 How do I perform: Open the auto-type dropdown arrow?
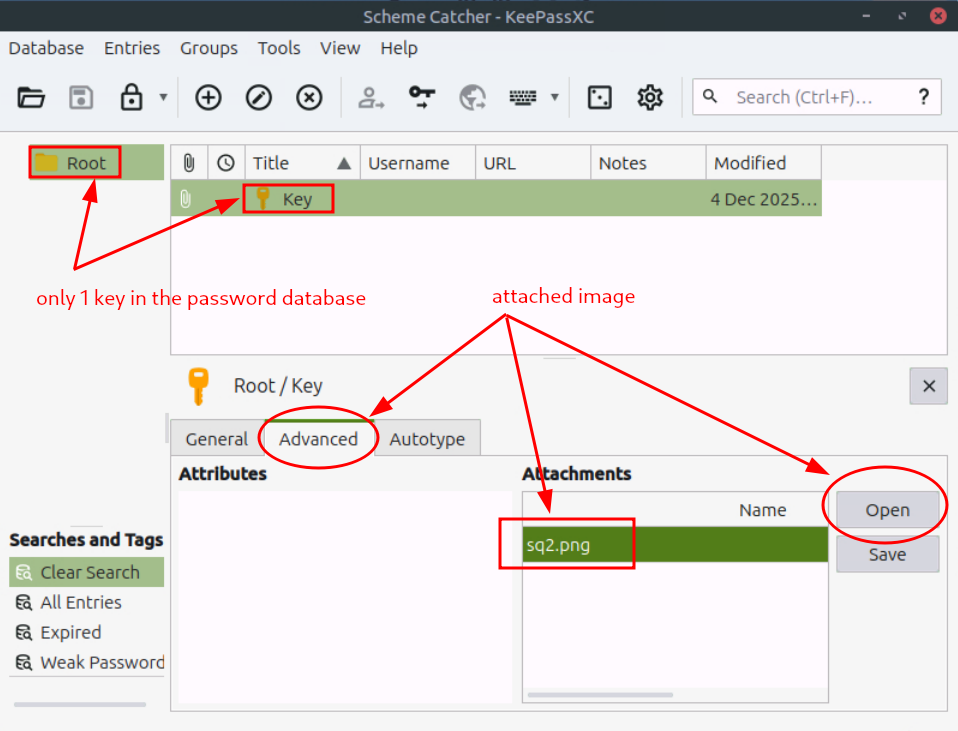pos(556,97)
